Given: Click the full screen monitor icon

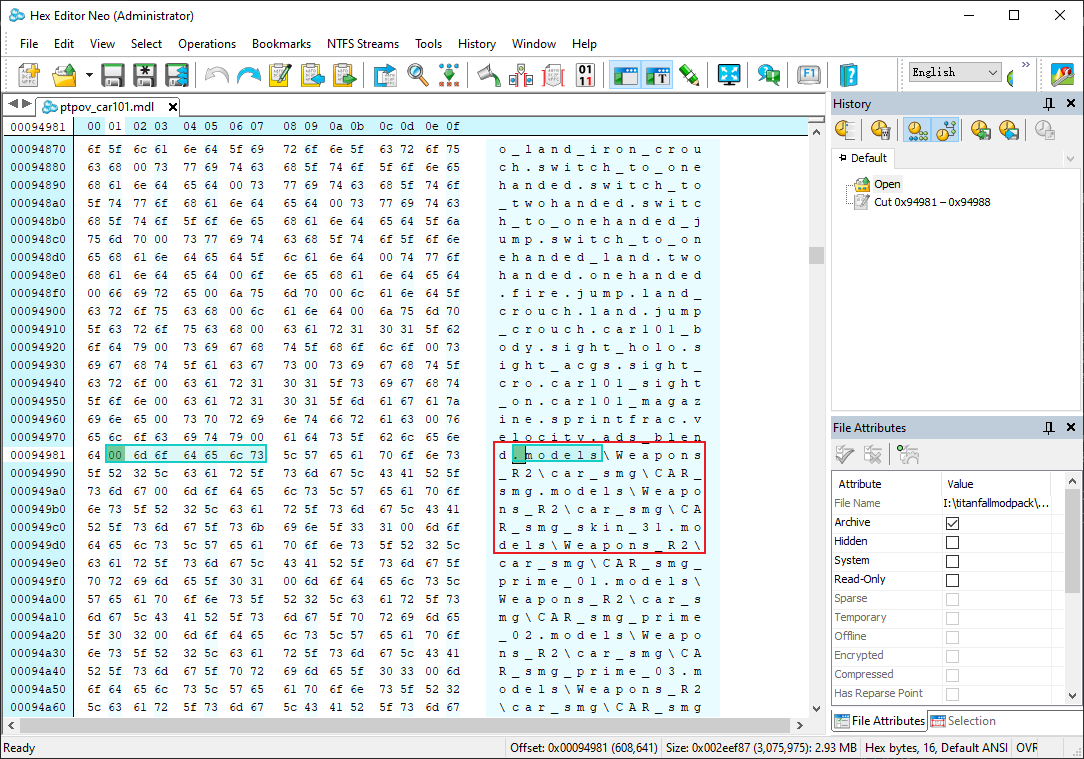Looking at the screenshot, I should coord(729,75).
